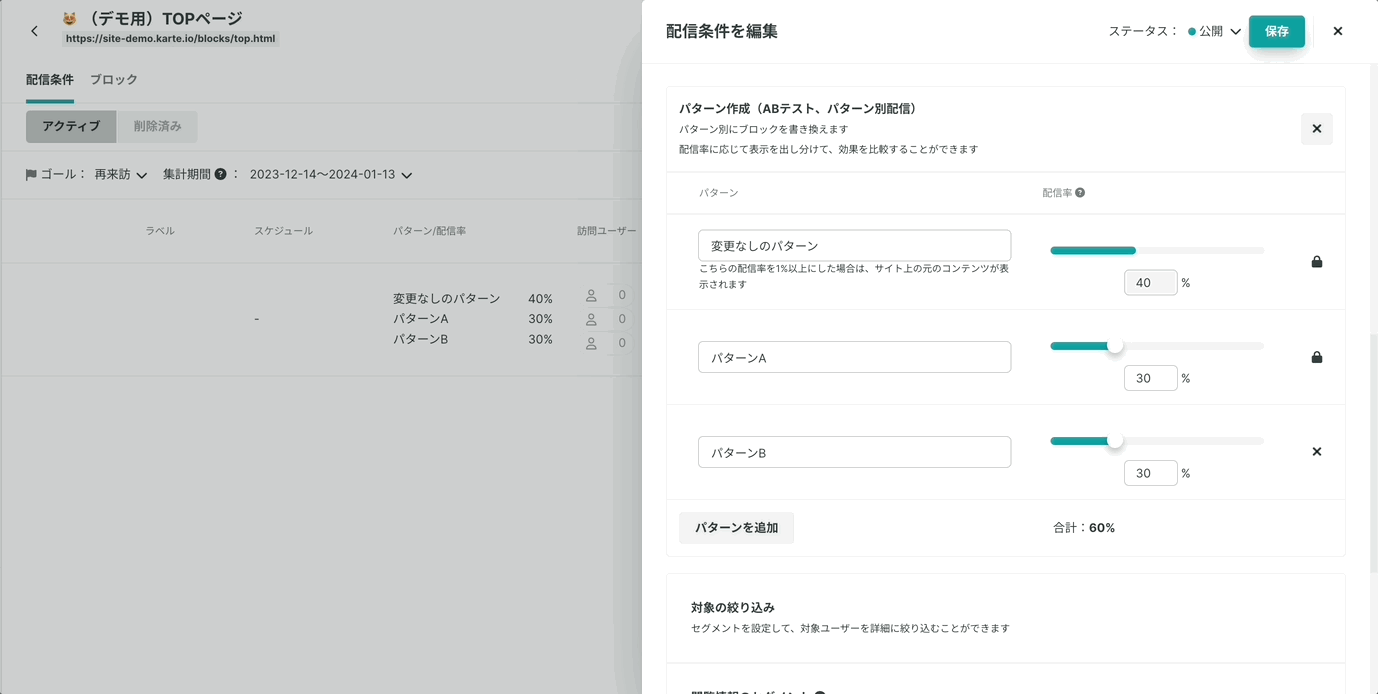Switch to the 配信条件 tab
The width and height of the screenshot is (1378, 694).
[50, 80]
